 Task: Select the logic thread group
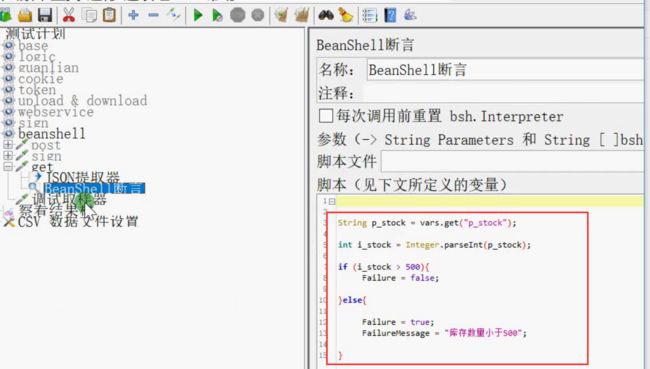pos(37,56)
